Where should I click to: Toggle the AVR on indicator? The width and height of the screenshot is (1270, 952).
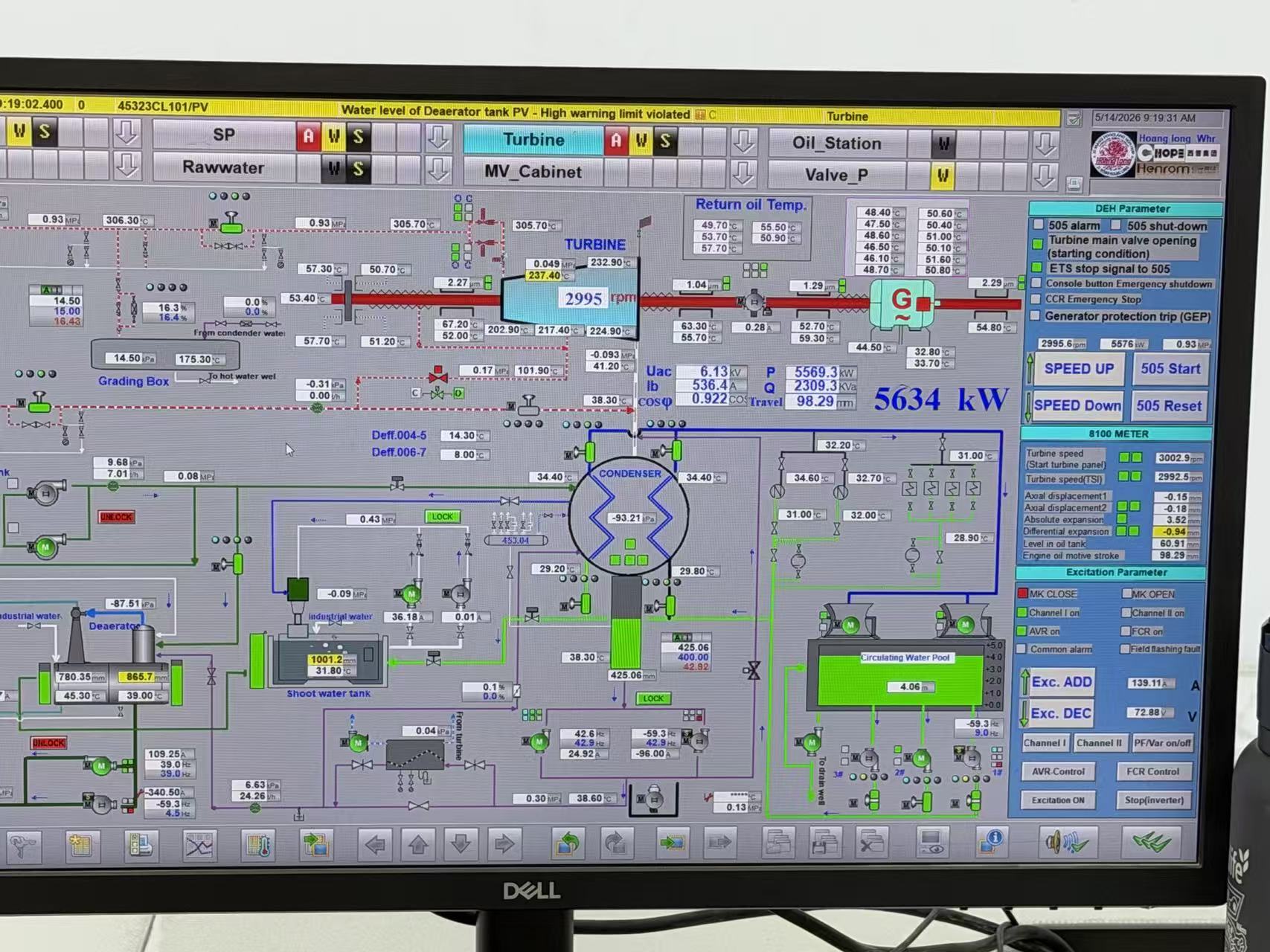click(1022, 631)
